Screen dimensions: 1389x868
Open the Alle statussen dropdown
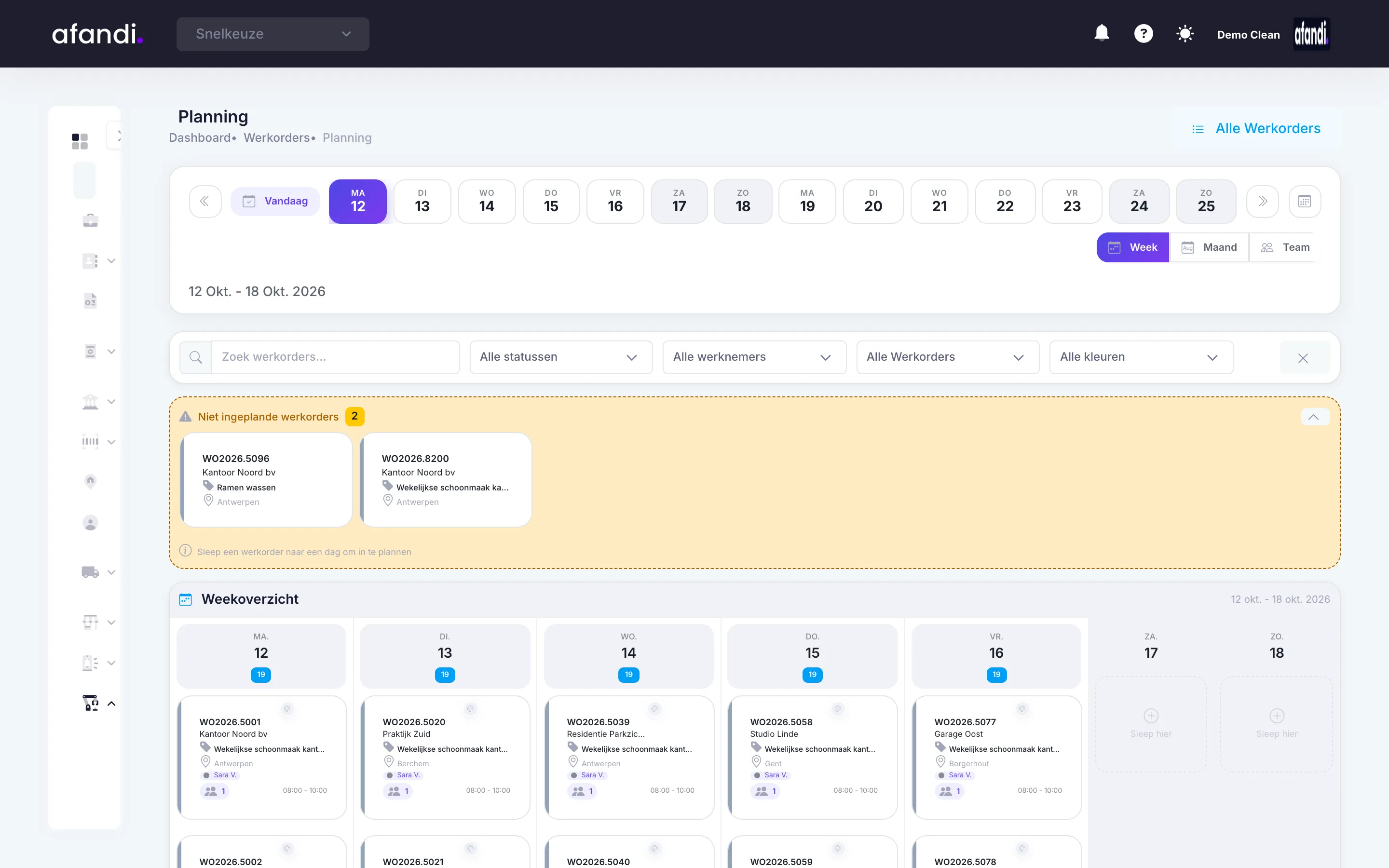pos(561,357)
